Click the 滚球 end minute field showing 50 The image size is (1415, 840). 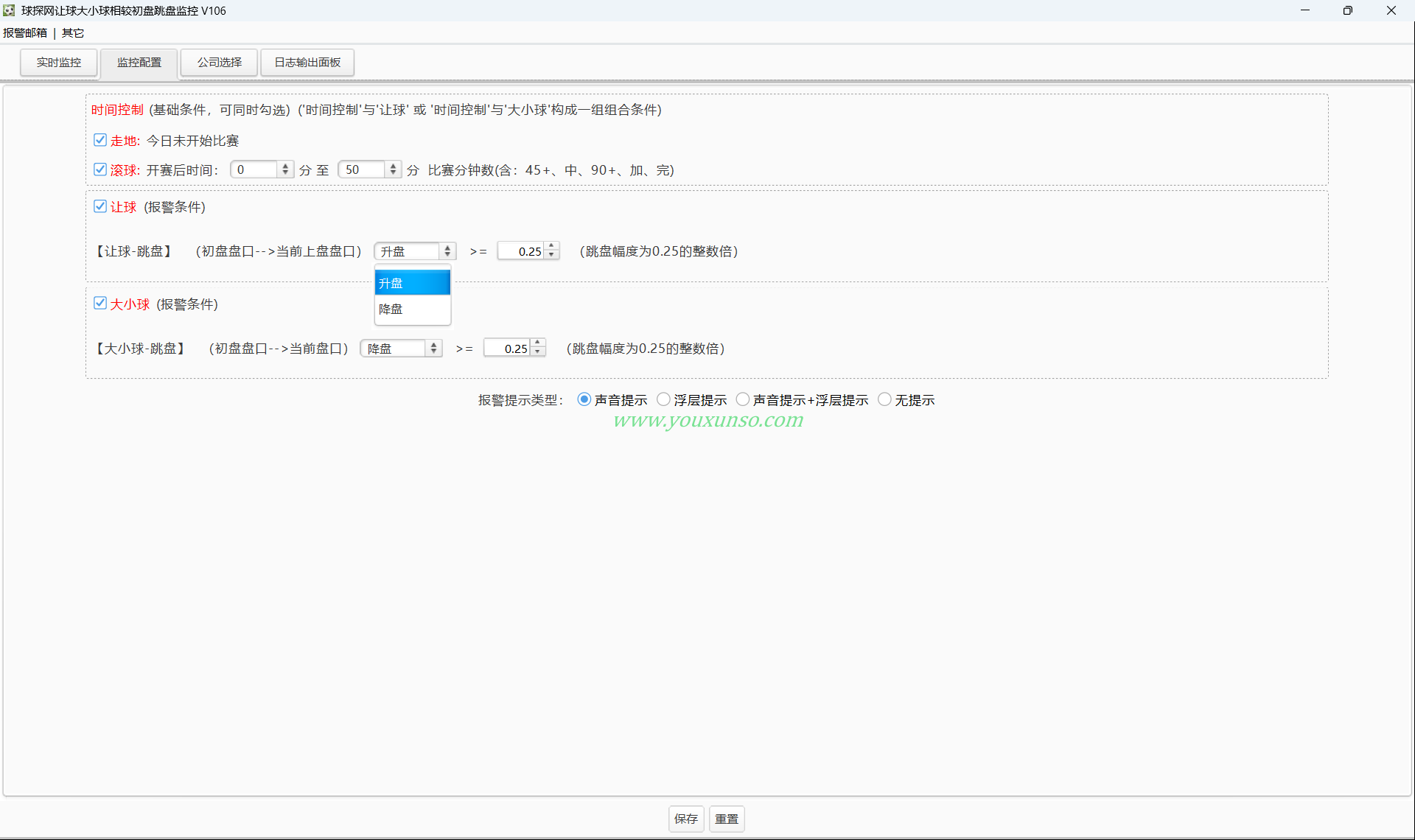click(x=362, y=169)
